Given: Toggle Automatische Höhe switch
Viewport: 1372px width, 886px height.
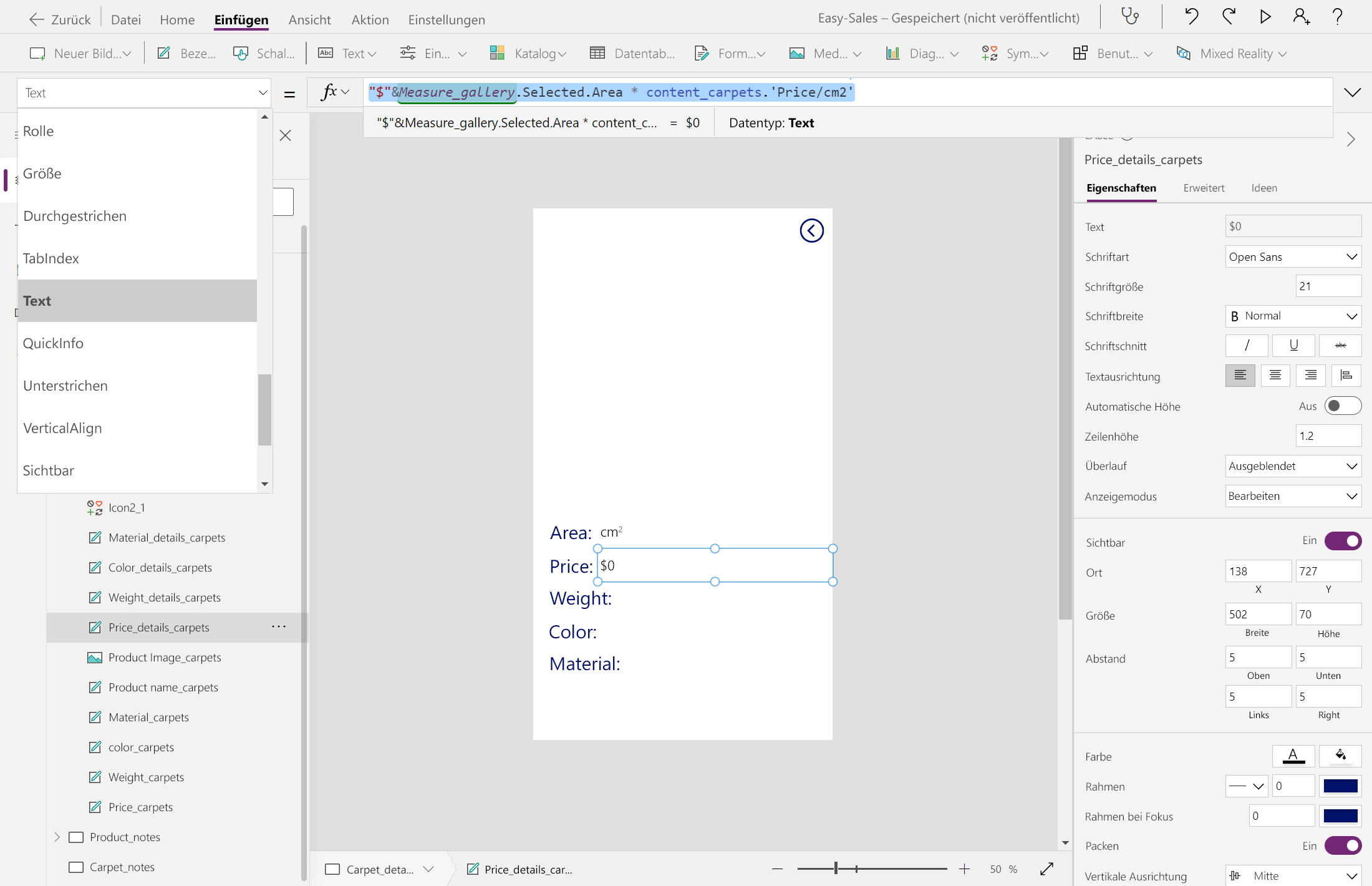Looking at the screenshot, I should point(1342,406).
